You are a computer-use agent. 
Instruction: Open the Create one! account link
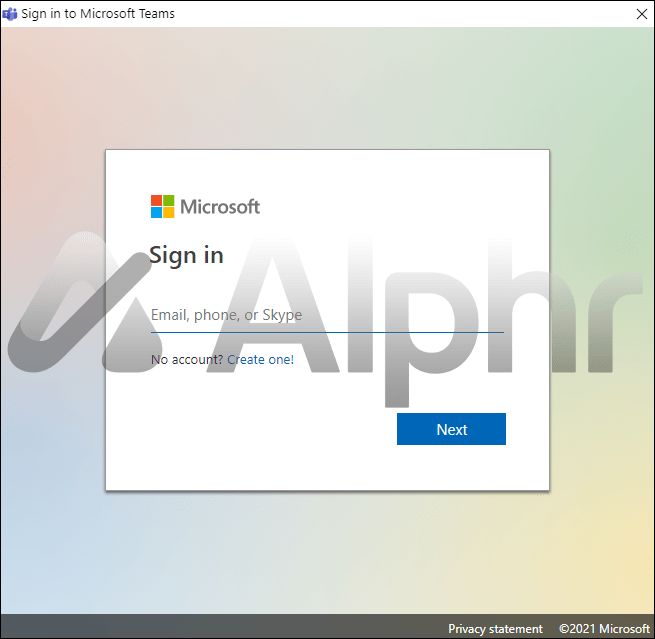pyautogui.click(x=260, y=360)
